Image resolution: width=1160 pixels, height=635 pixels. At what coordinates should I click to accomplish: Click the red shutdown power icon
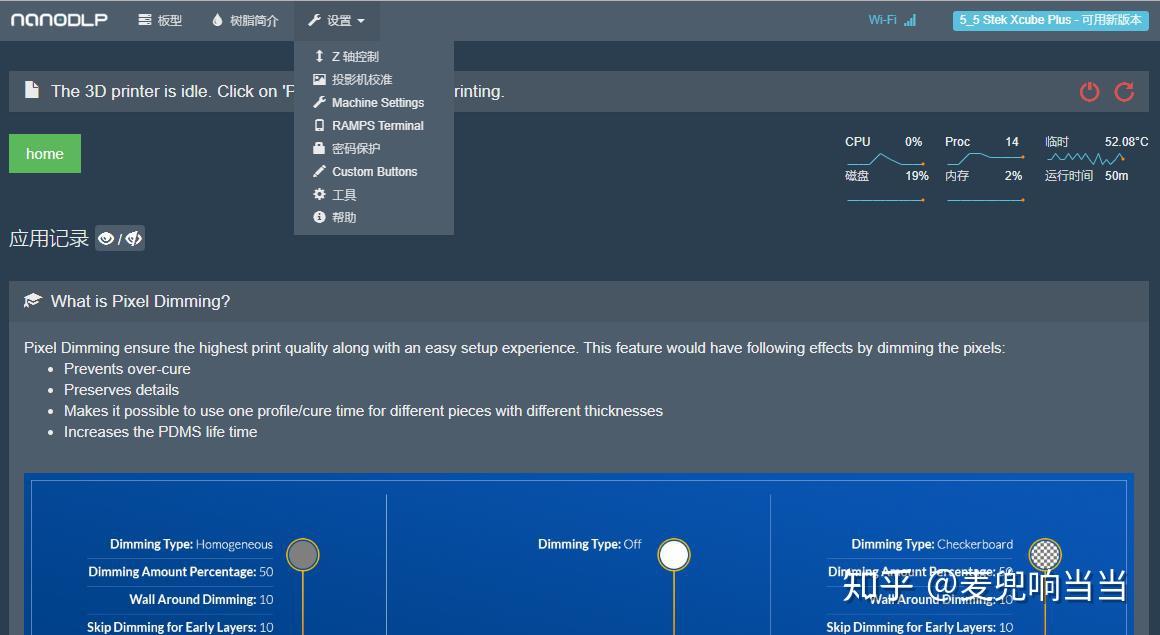tap(1089, 92)
